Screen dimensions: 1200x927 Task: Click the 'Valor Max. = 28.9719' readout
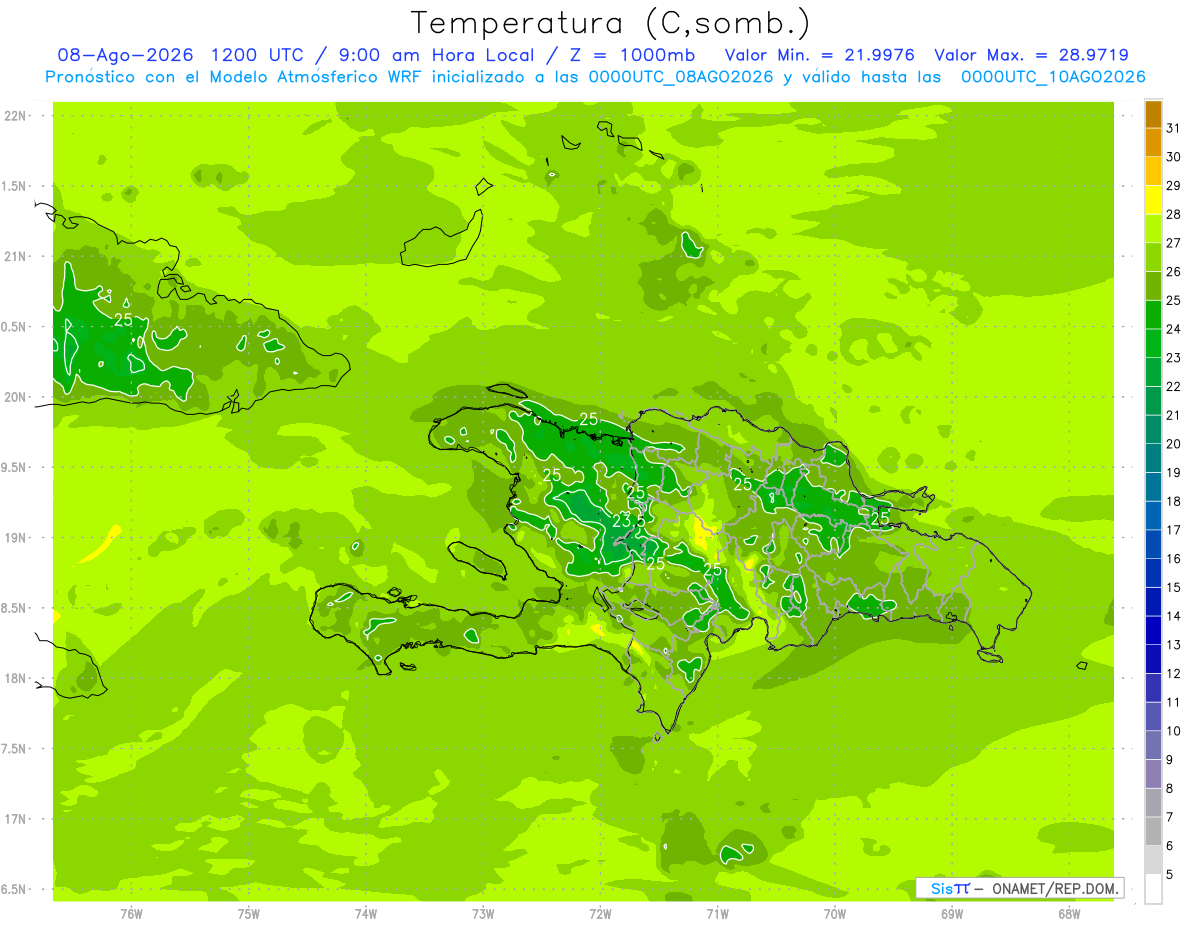pos(1031,55)
